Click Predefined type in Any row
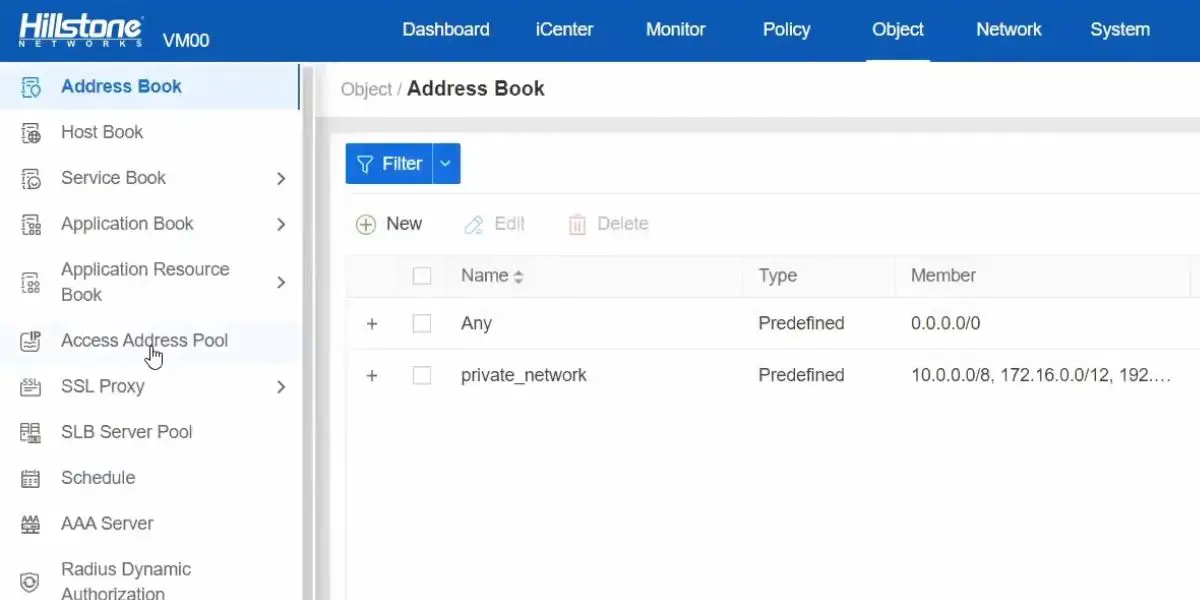 [x=801, y=323]
